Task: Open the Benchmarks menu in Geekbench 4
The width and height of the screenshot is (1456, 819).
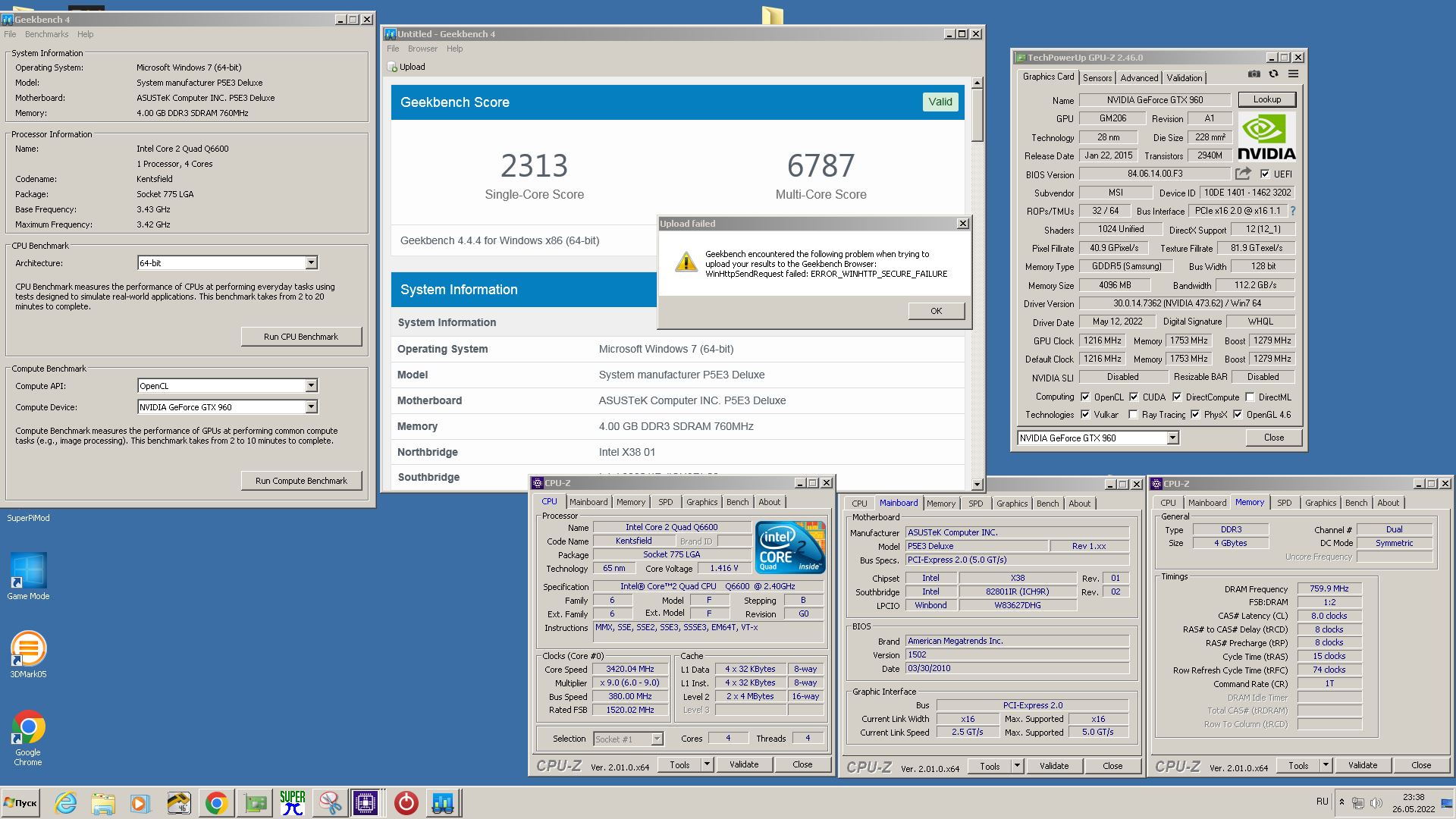Action: [46, 34]
